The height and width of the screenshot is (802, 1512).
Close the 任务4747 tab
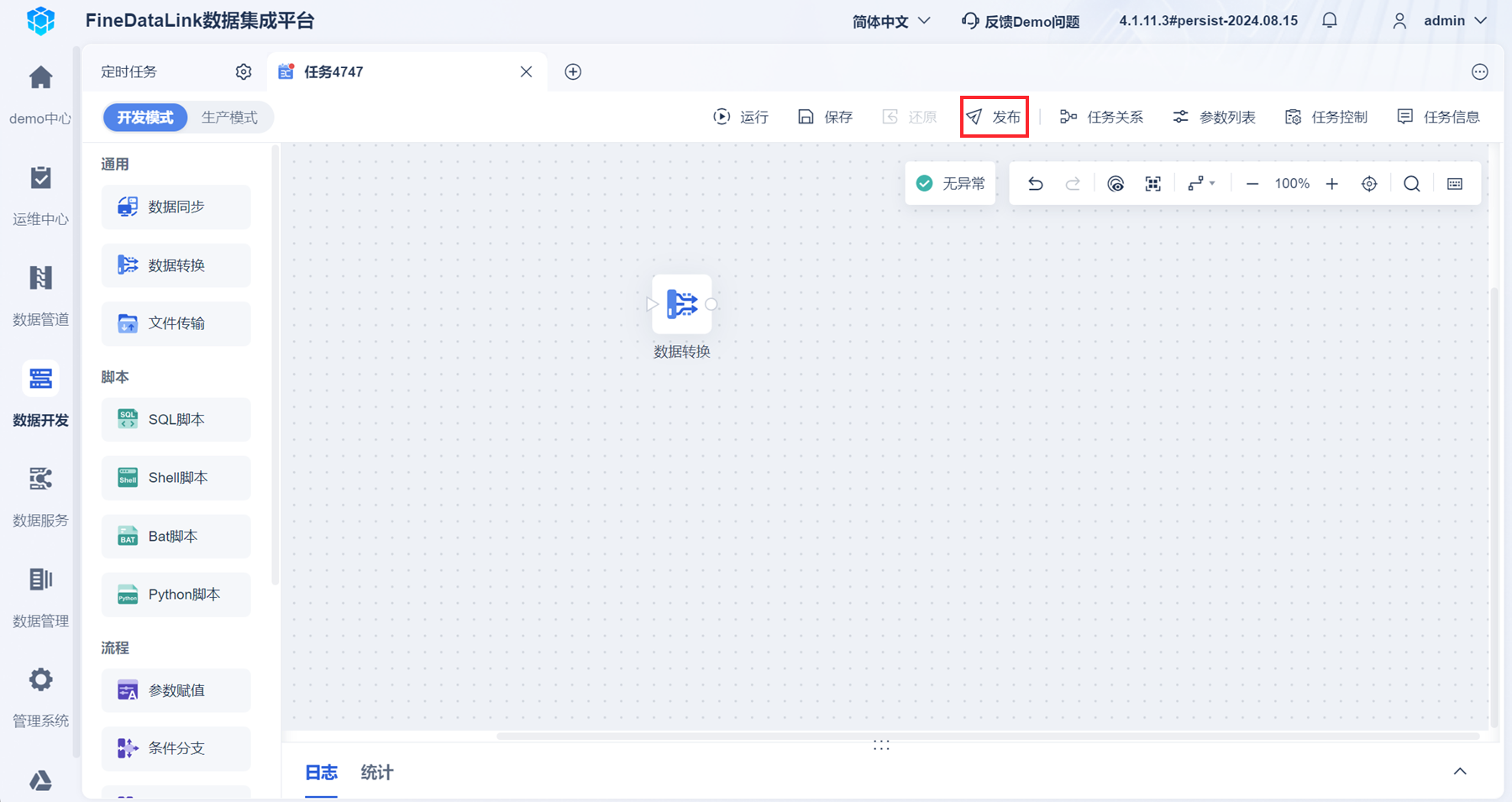click(526, 72)
